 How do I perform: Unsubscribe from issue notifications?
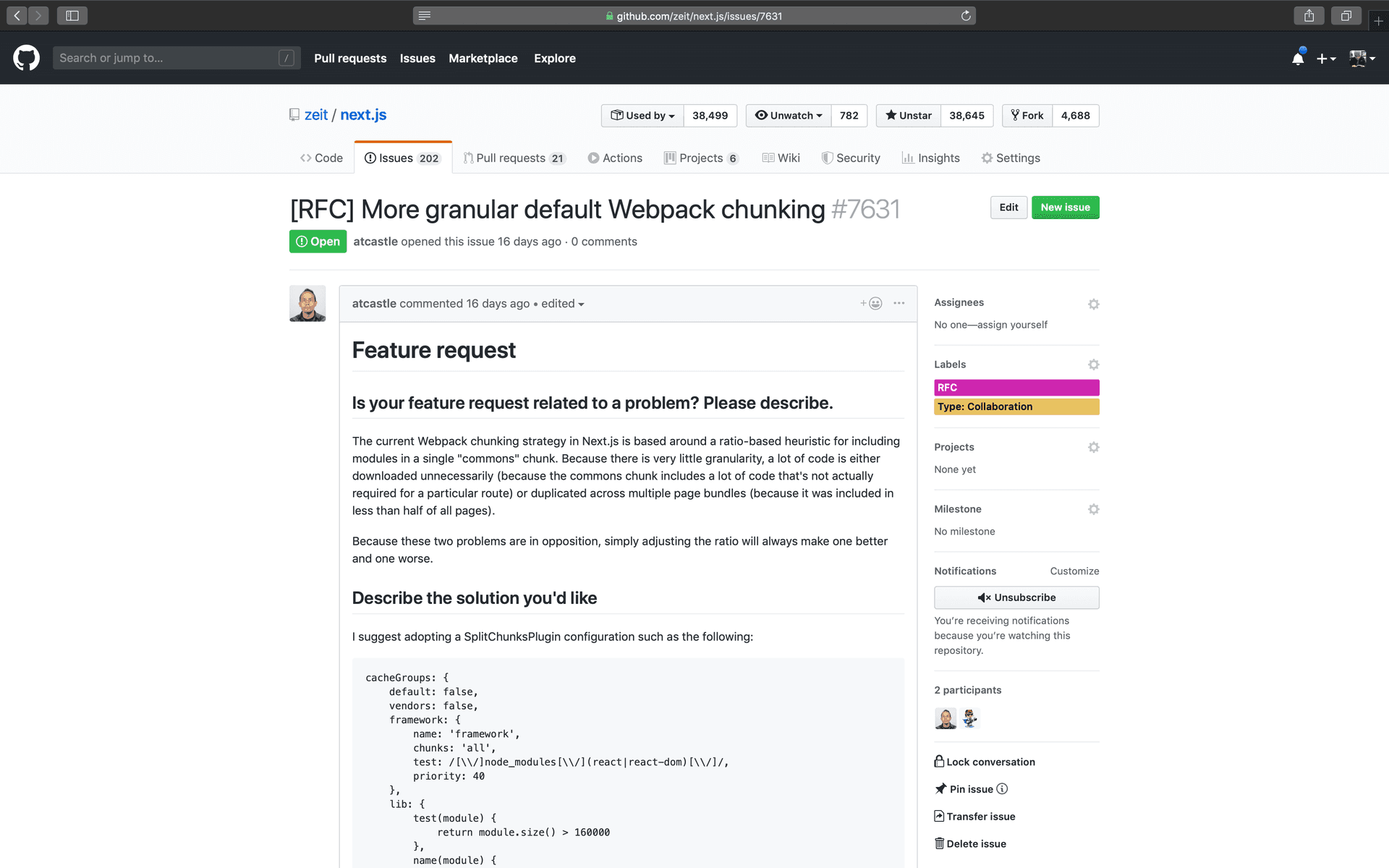point(1016,597)
